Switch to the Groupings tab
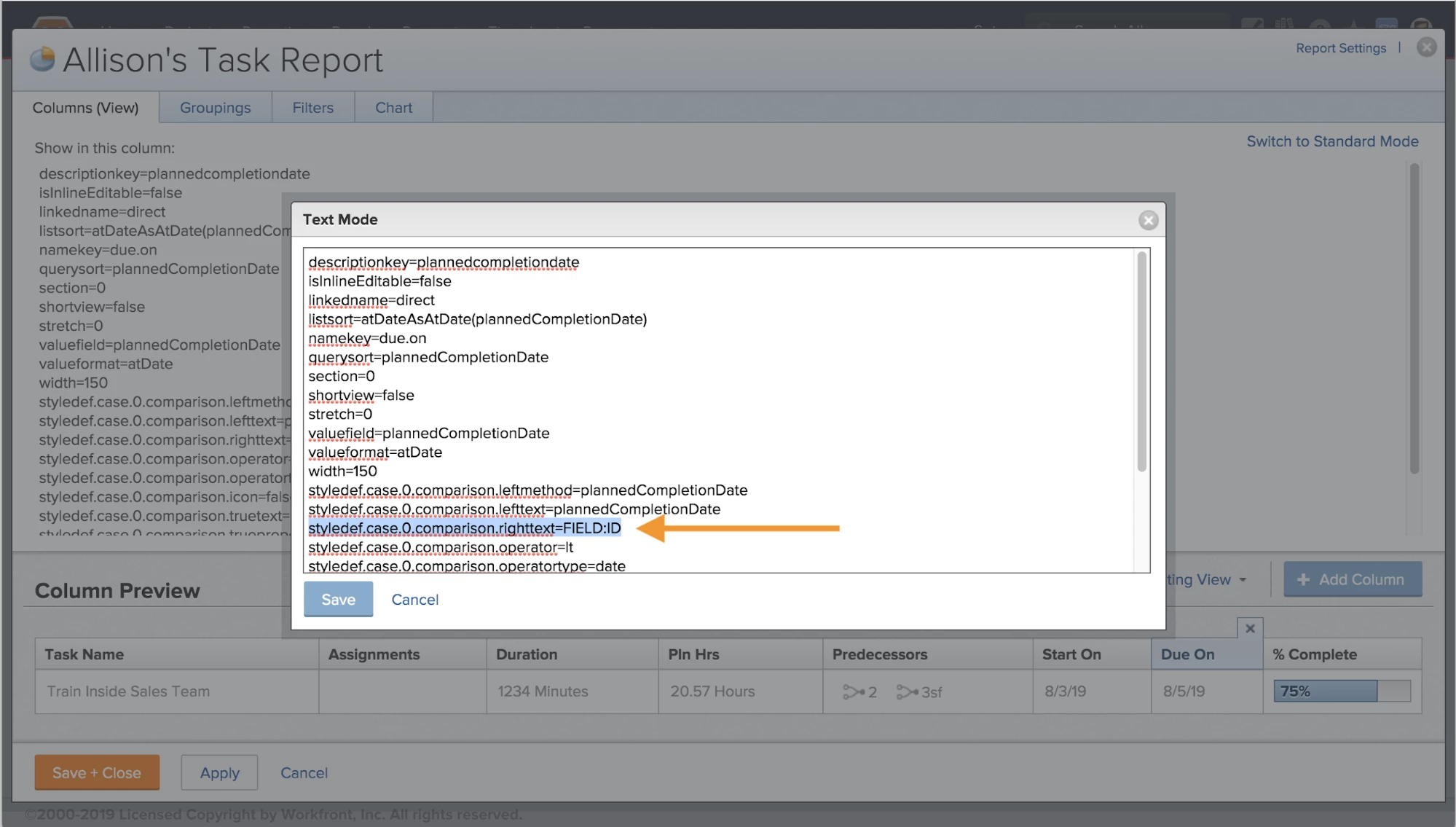 pyautogui.click(x=215, y=108)
